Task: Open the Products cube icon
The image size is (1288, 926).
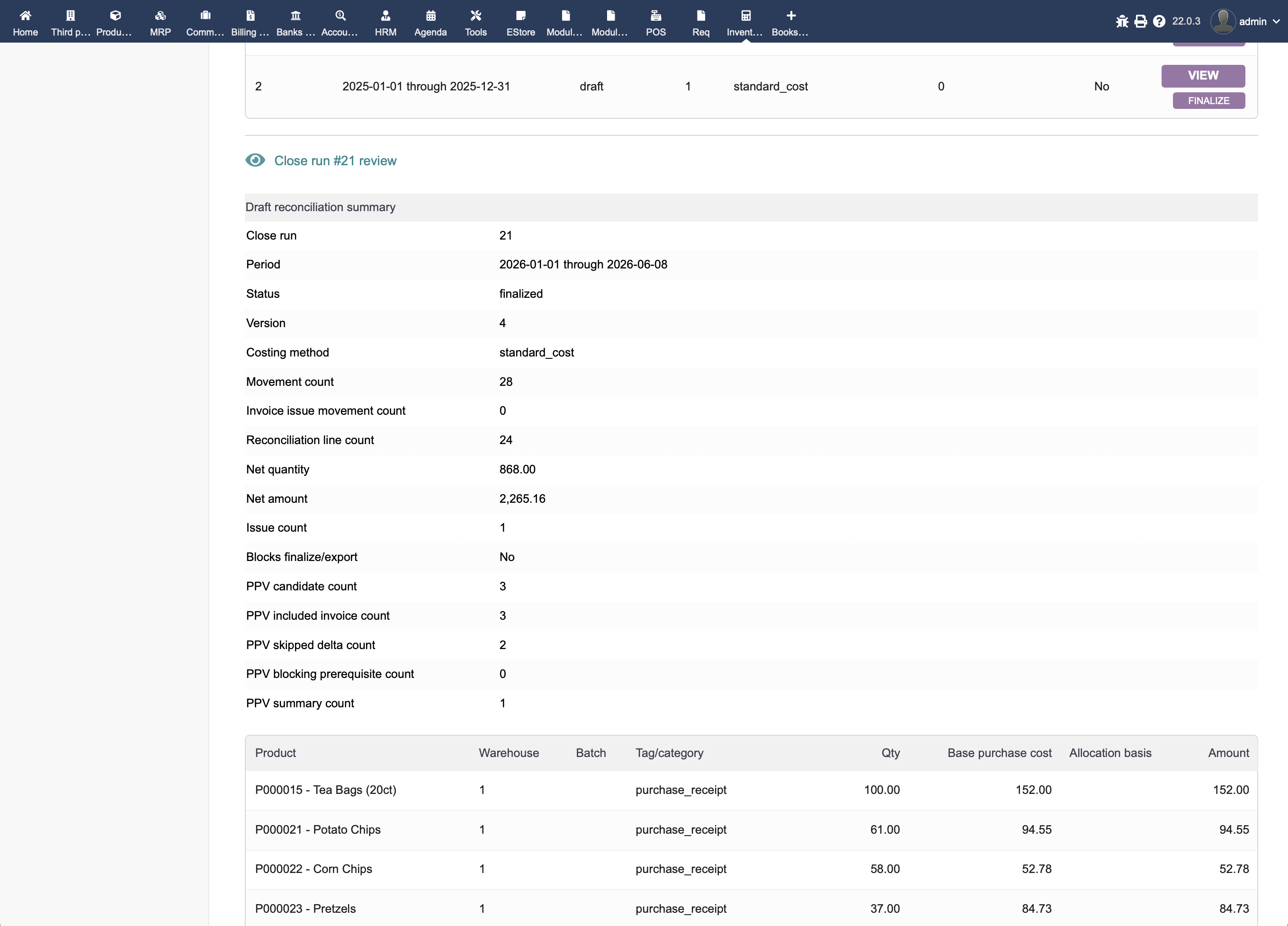Action: coord(115,15)
